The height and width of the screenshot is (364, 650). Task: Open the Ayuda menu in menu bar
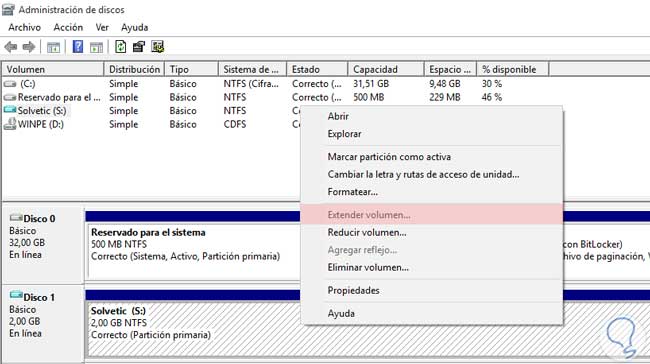click(x=134, y=27)
